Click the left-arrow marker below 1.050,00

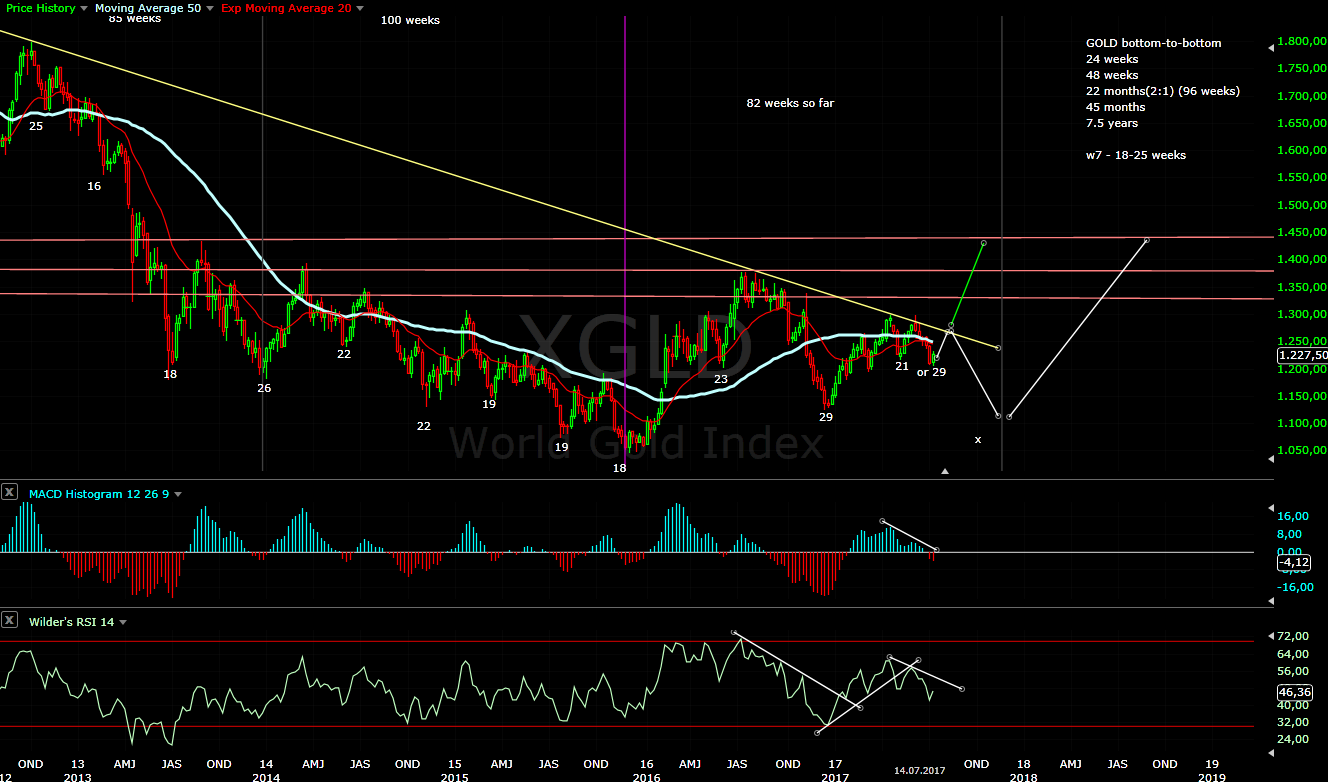coord(1272,460)
